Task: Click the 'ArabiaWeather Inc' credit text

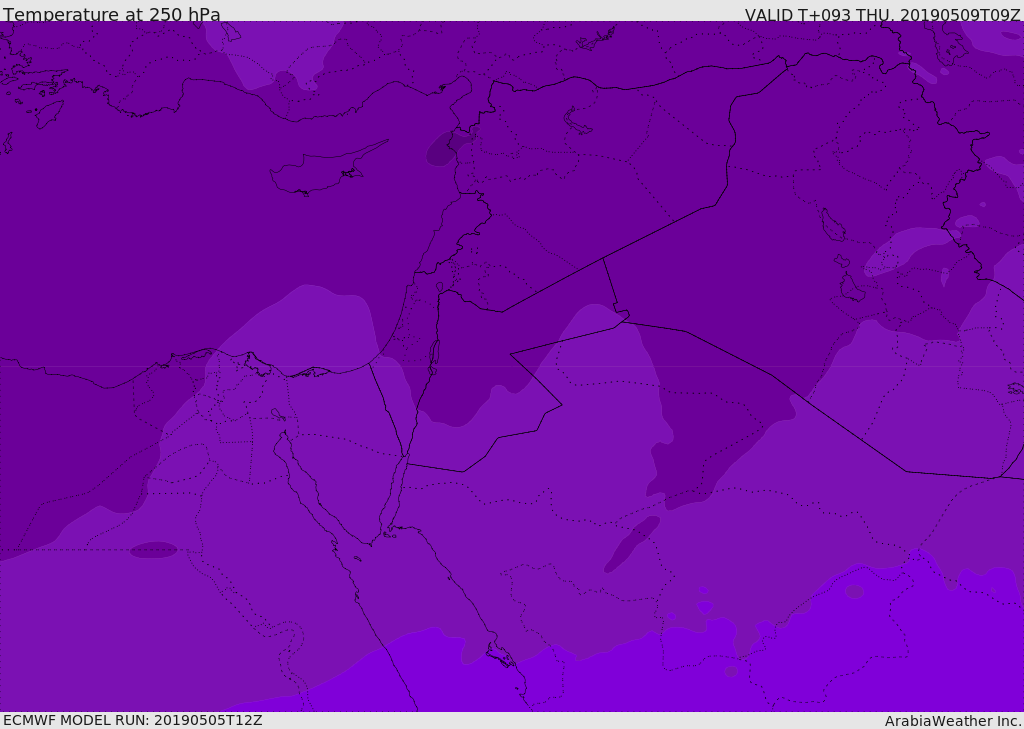Action: 952,721
